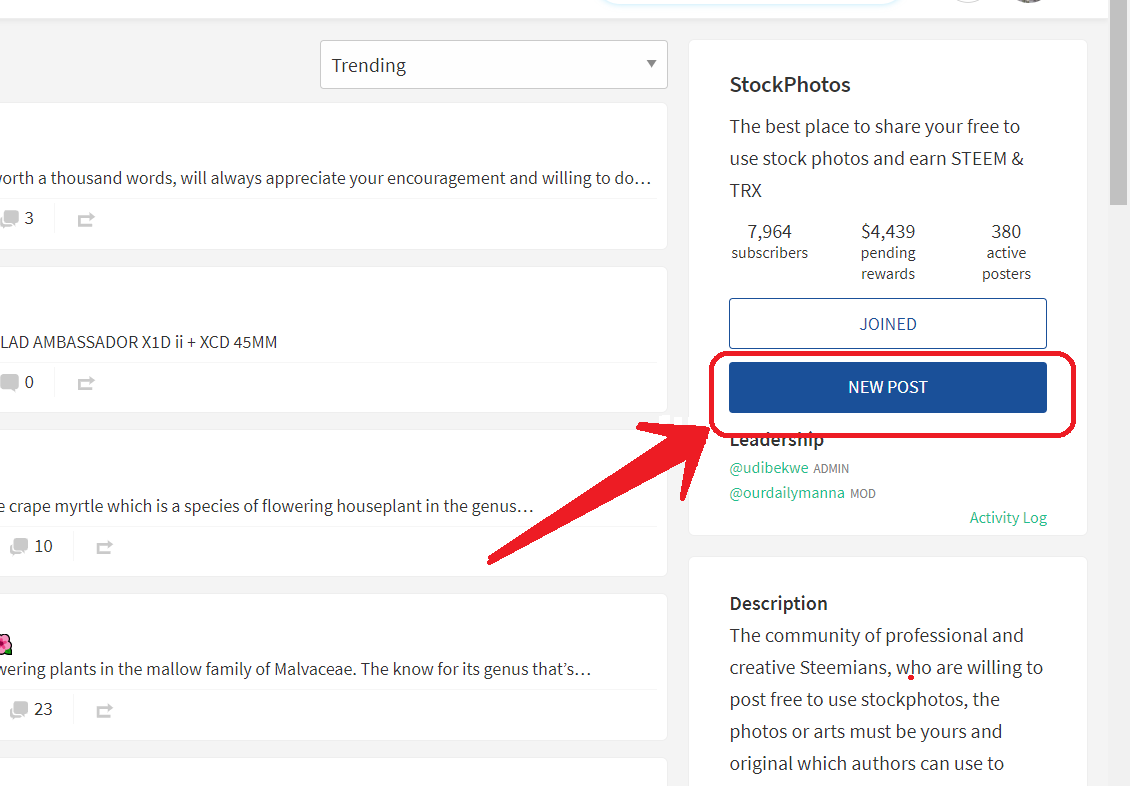
Task: Resteem the post with 0 comments
Action: point(86,383)
